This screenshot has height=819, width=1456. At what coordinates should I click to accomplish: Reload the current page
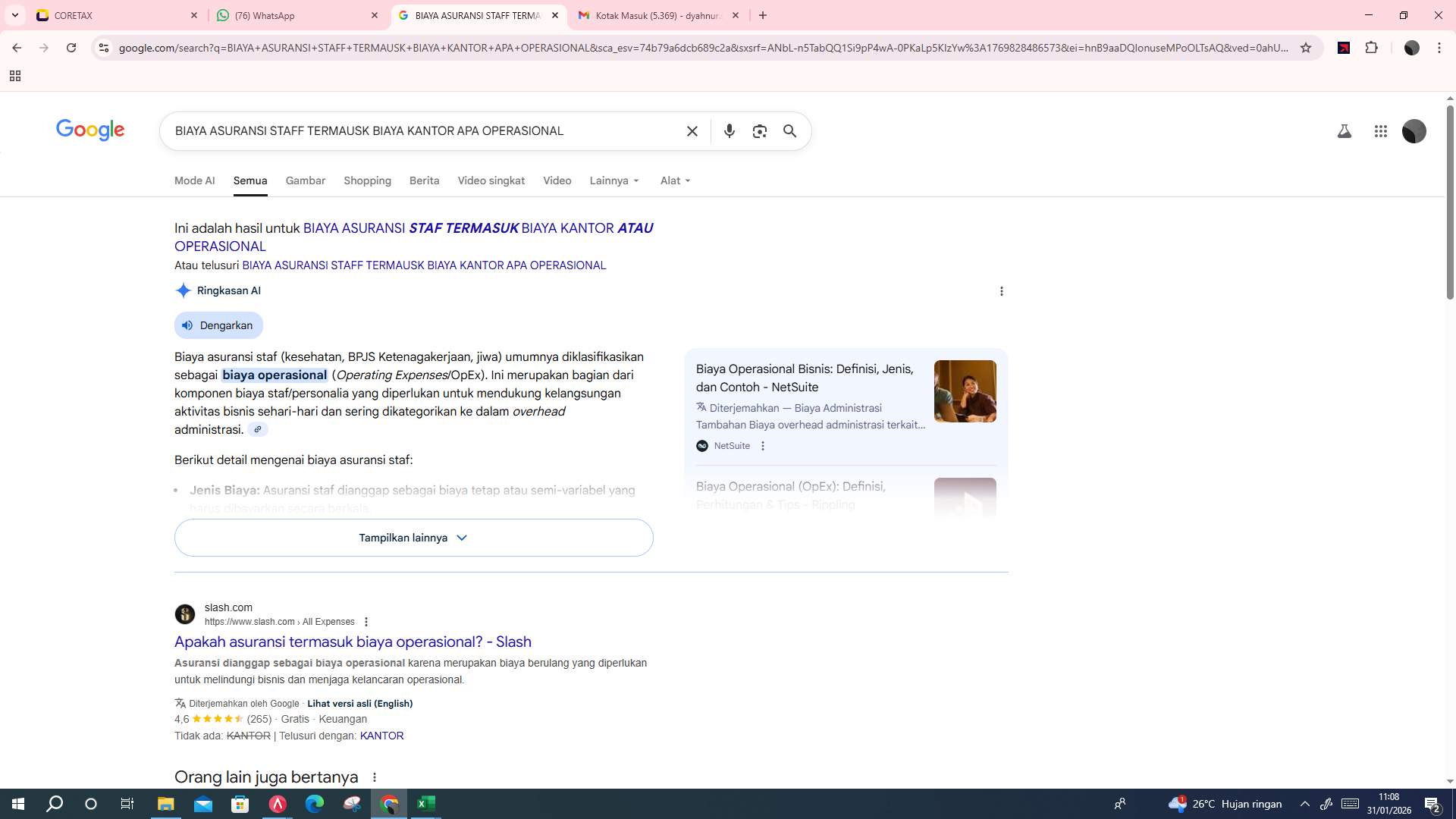71,47
